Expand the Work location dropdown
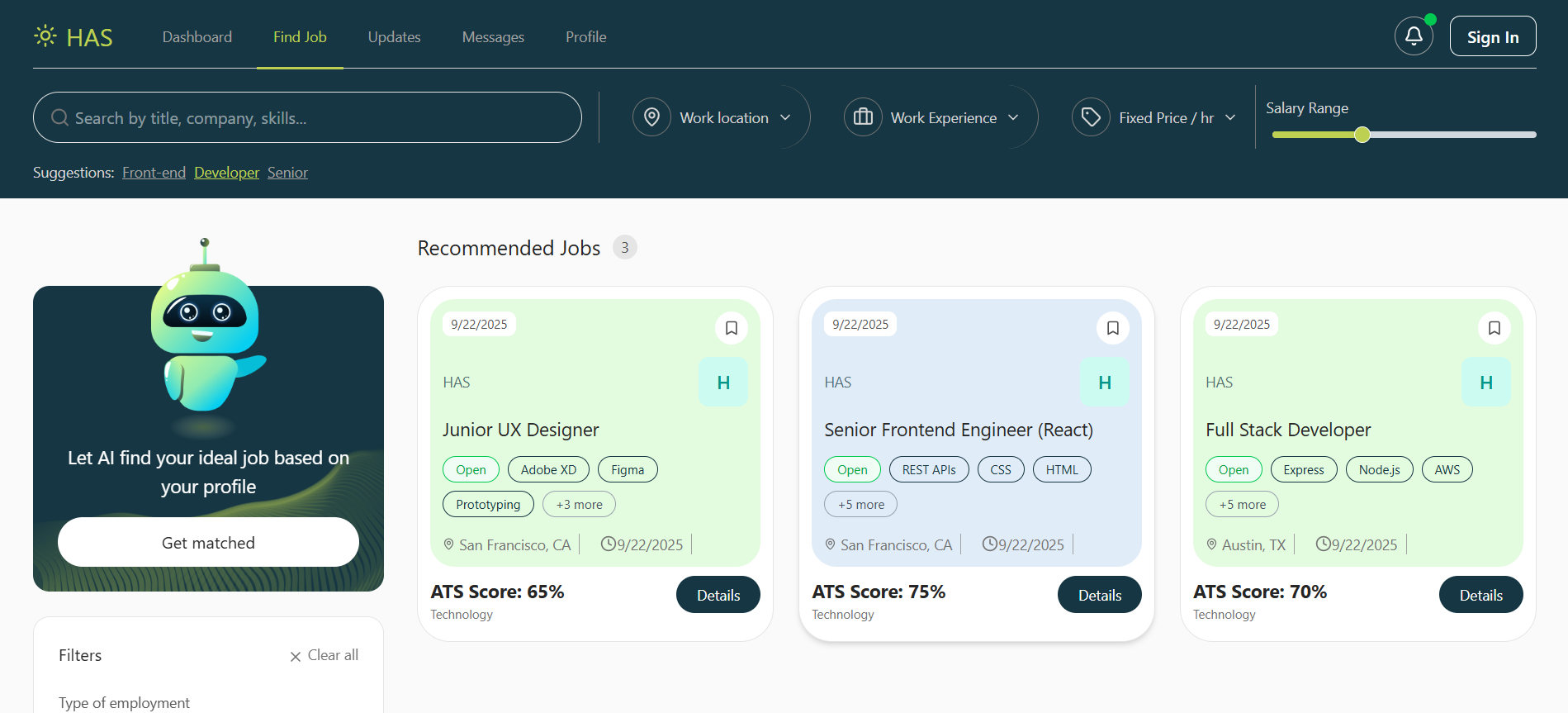Viewport: 1568px width, 713px height. [785, 118]
